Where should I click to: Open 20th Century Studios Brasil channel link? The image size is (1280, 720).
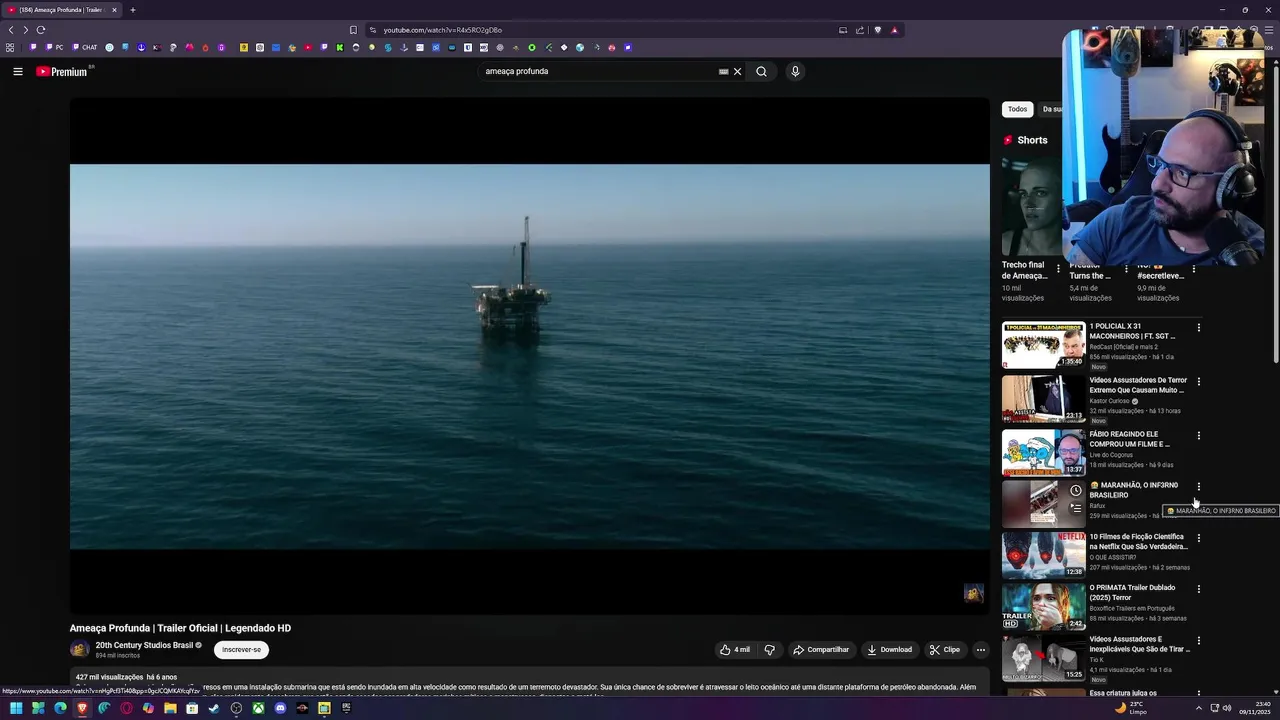tap(144, 645)
